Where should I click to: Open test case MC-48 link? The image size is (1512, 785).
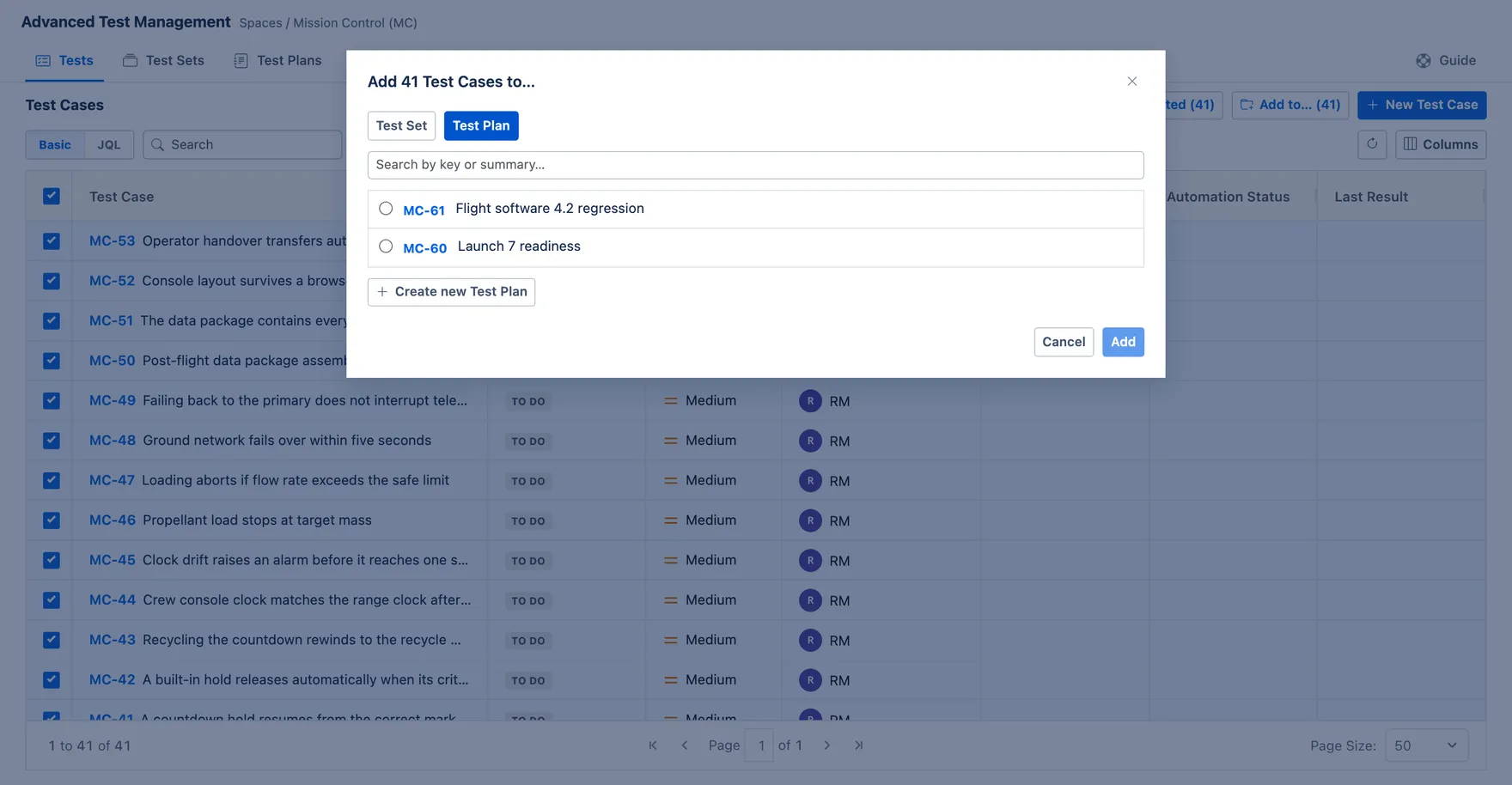[x=113, y=441]
